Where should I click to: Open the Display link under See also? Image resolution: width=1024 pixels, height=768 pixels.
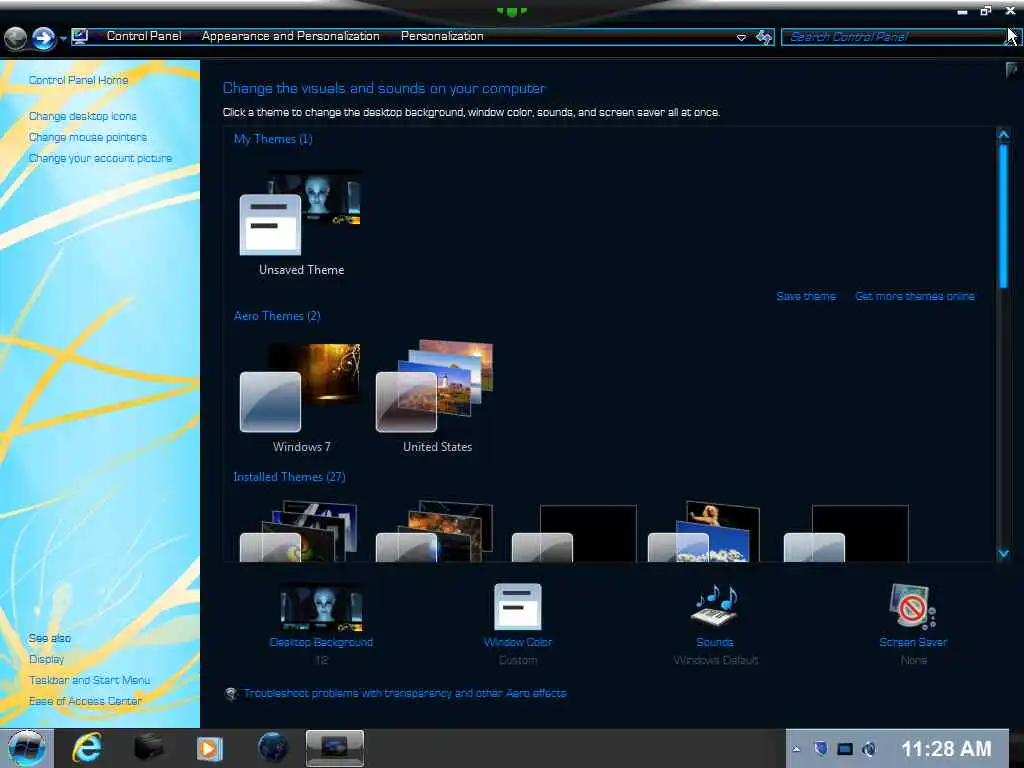pyautogui.click(x=46, y=659)
